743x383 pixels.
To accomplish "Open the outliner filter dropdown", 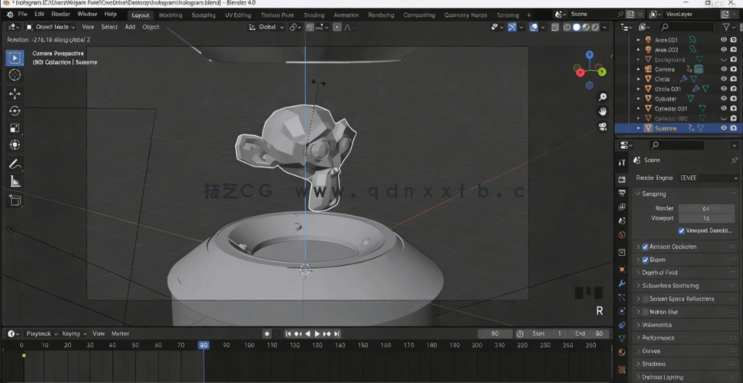I will point(729,27).
